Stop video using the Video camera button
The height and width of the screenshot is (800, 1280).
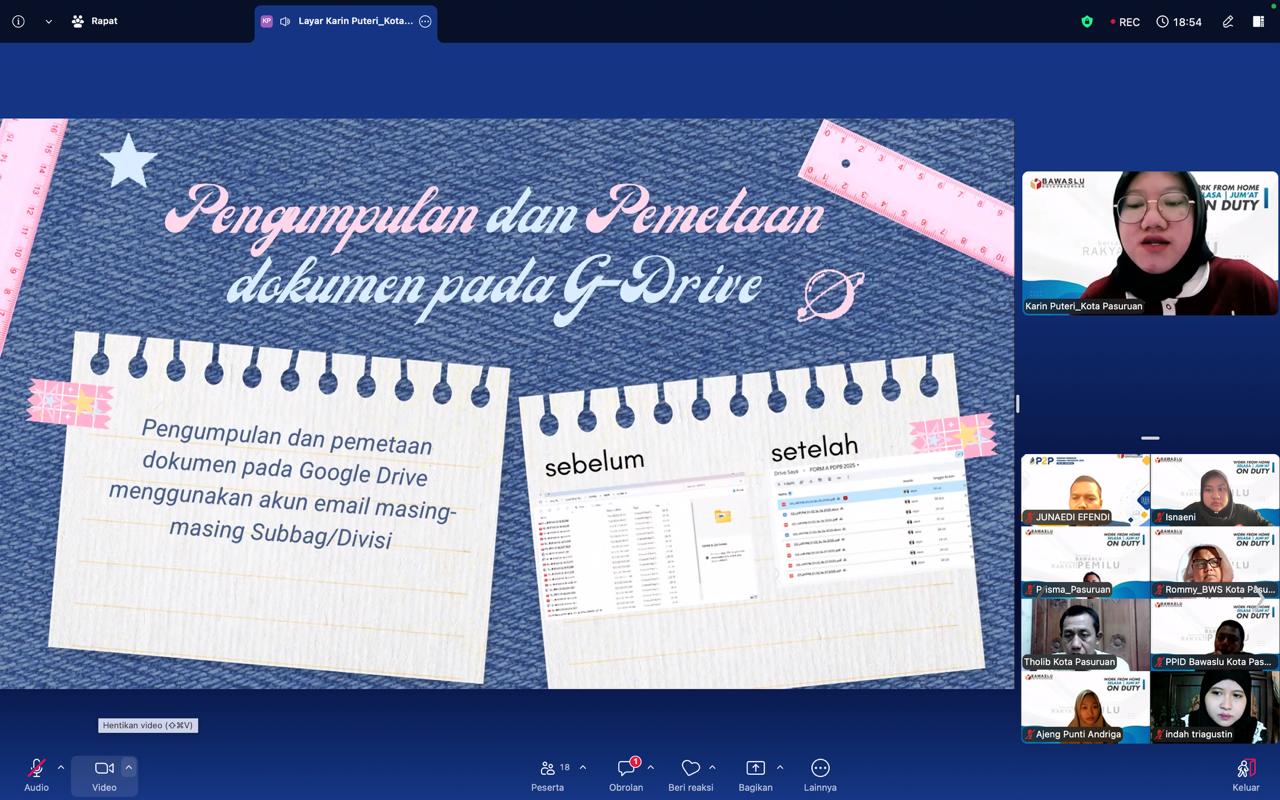104,775
